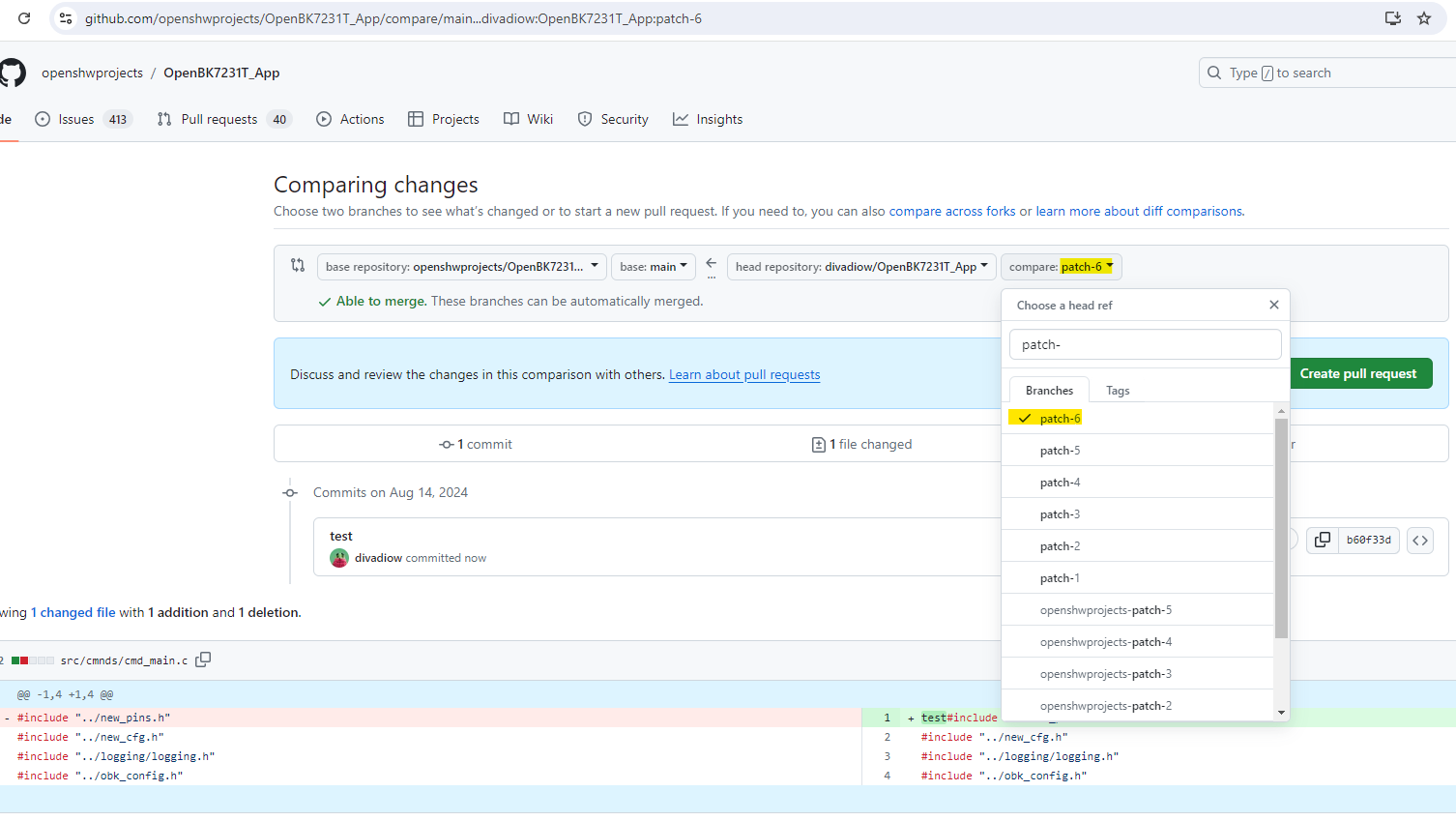
Task: Select branch patch-4
Action: (1138, 483)
